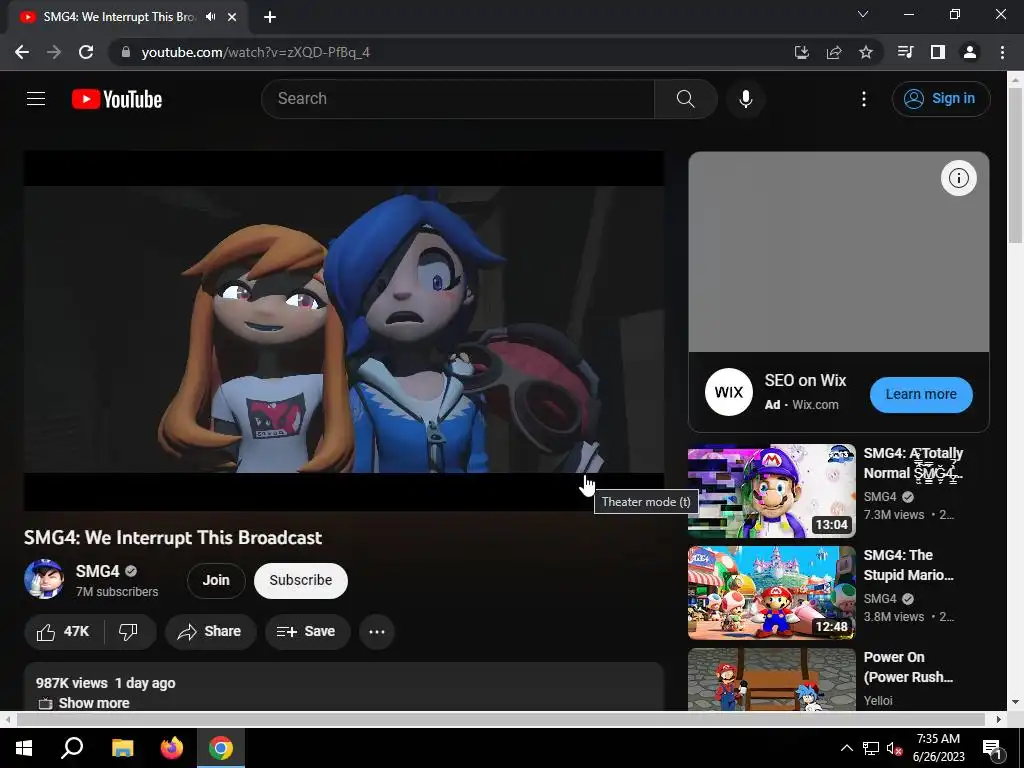Open more actions ellipsis under video

377,632
